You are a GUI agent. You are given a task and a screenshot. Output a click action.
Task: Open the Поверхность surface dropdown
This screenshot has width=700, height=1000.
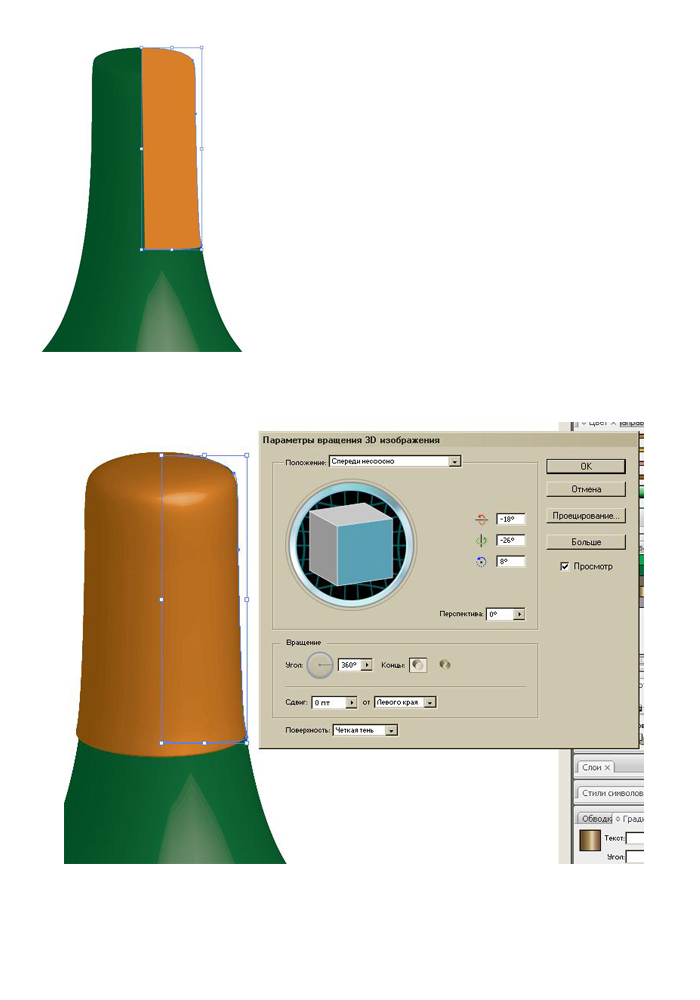coord(365,730)
